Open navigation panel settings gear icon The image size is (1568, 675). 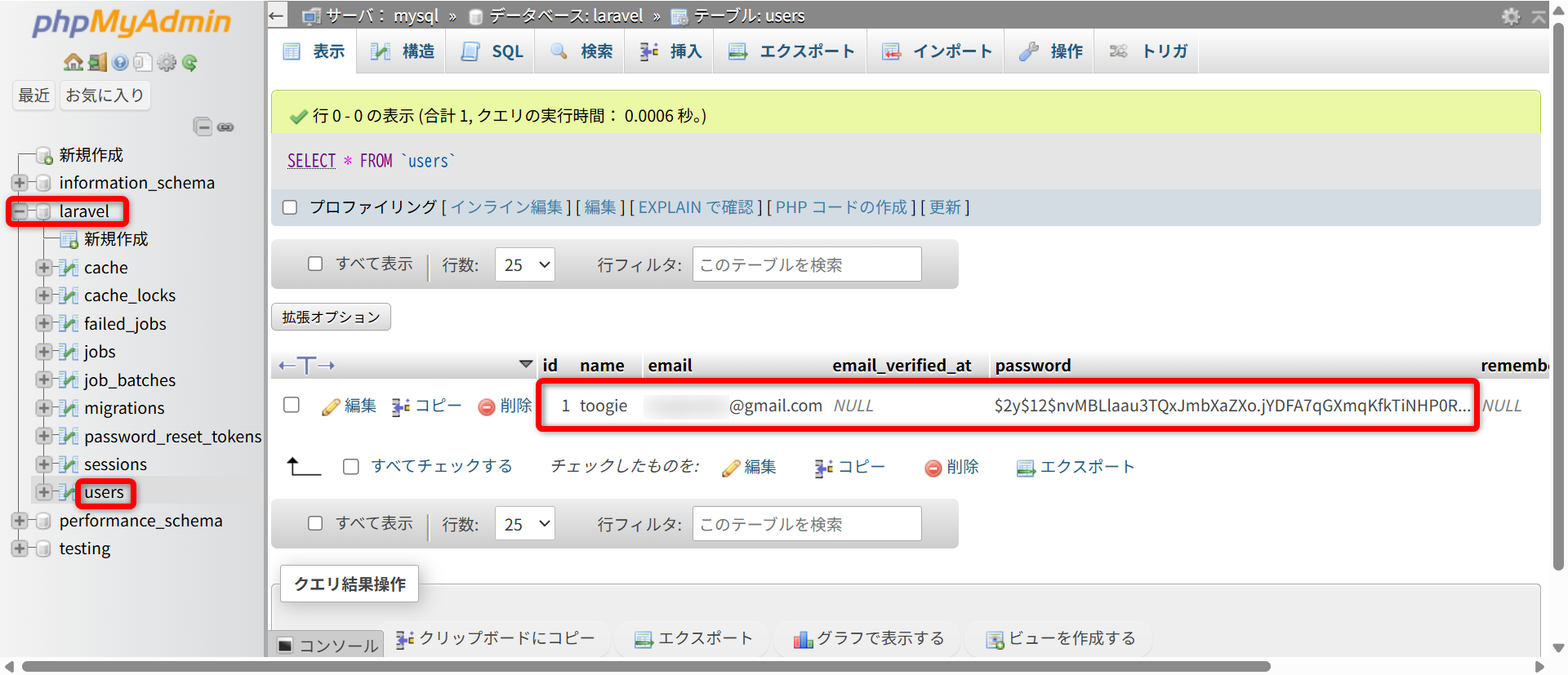[x=167, y=63]
